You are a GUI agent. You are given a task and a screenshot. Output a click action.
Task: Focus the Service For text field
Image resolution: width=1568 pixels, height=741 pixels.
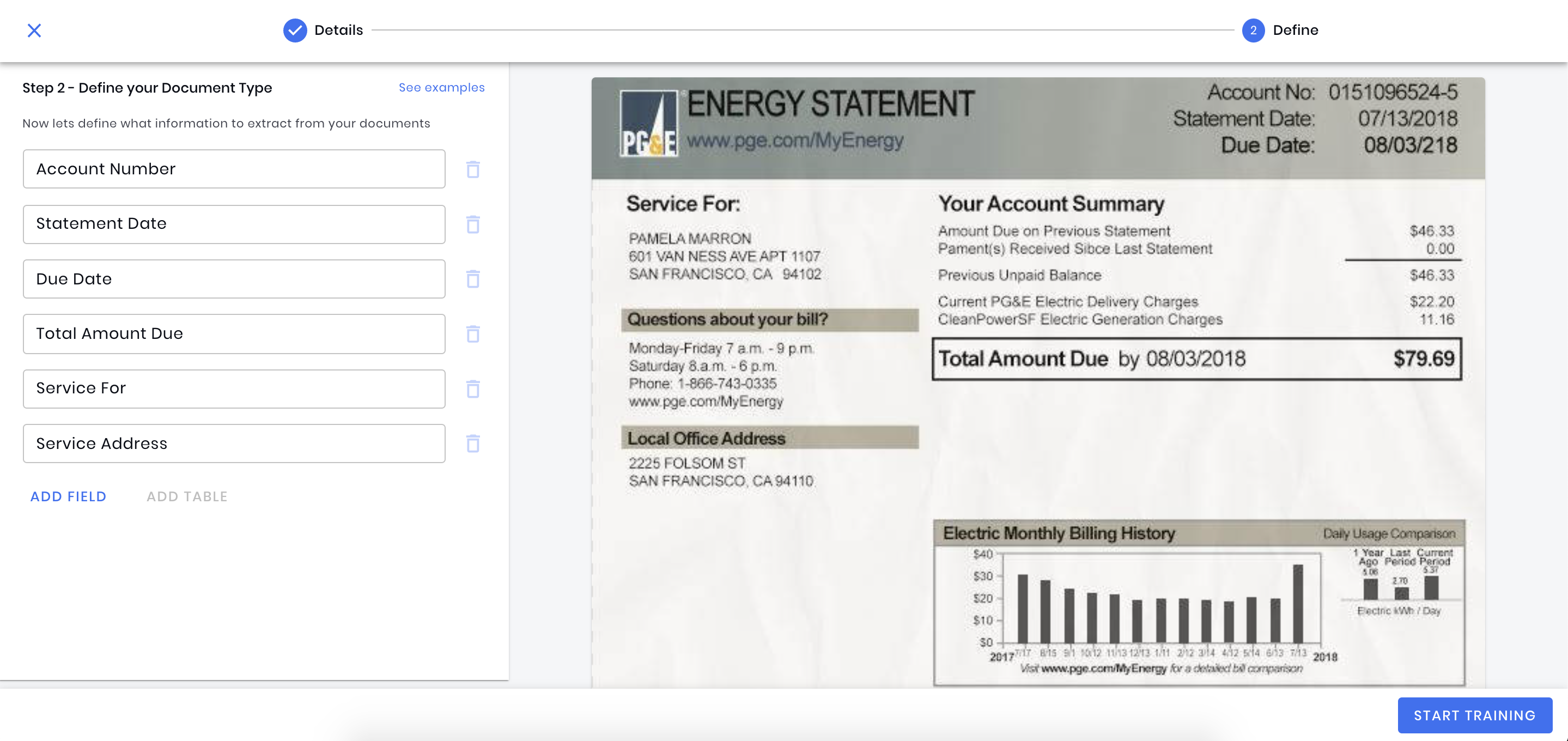[x=234, y=388]
